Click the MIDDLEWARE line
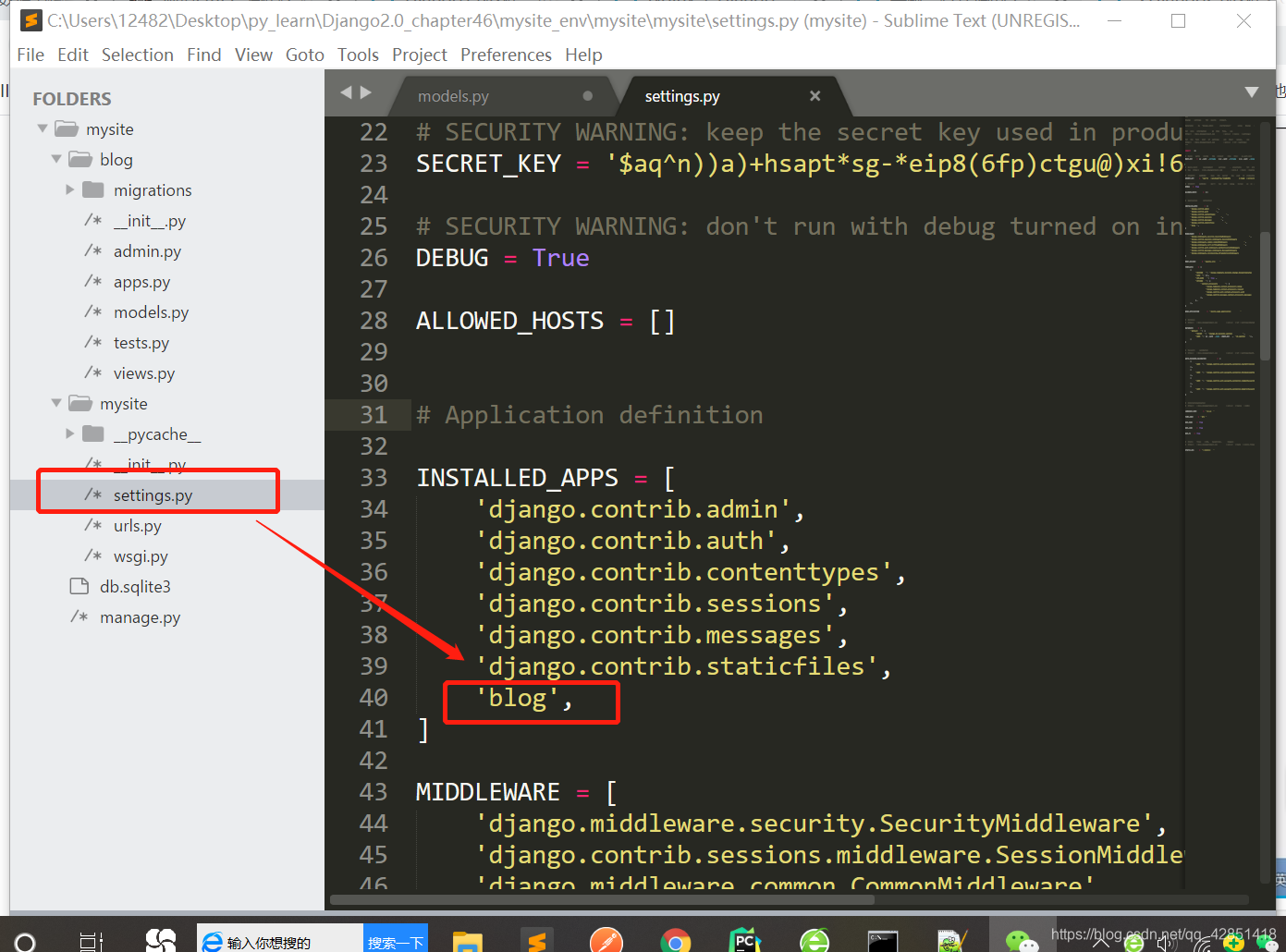The width and height of the screenshot is (1286, 952). (516, 792)
